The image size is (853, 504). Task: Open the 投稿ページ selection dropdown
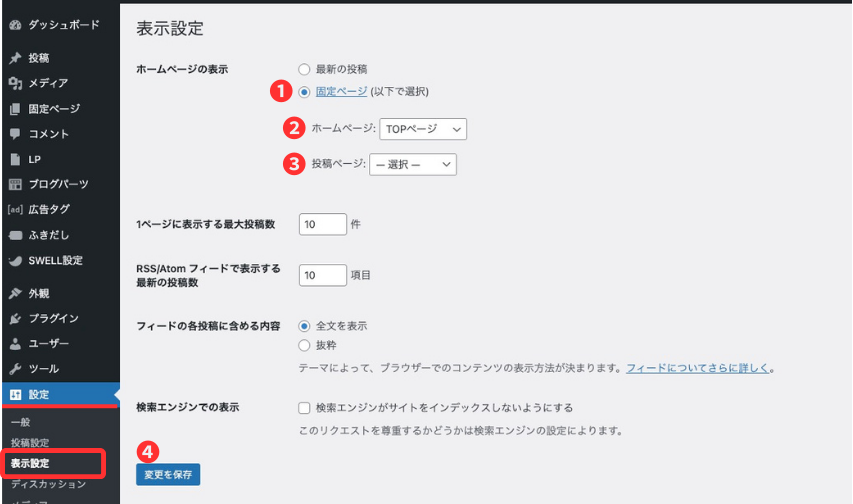(x=412, y=164)
